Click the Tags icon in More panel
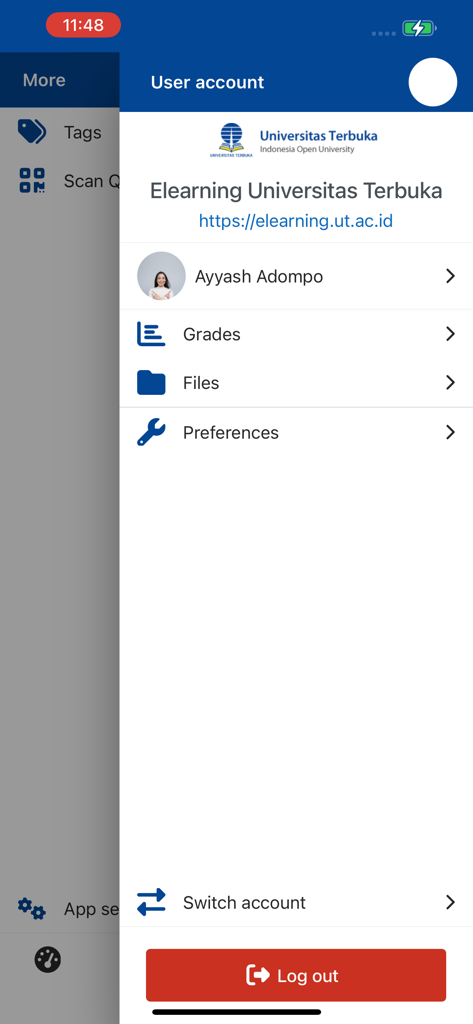473x1024 pixels. pyautogui.click(x=31, y=132)
